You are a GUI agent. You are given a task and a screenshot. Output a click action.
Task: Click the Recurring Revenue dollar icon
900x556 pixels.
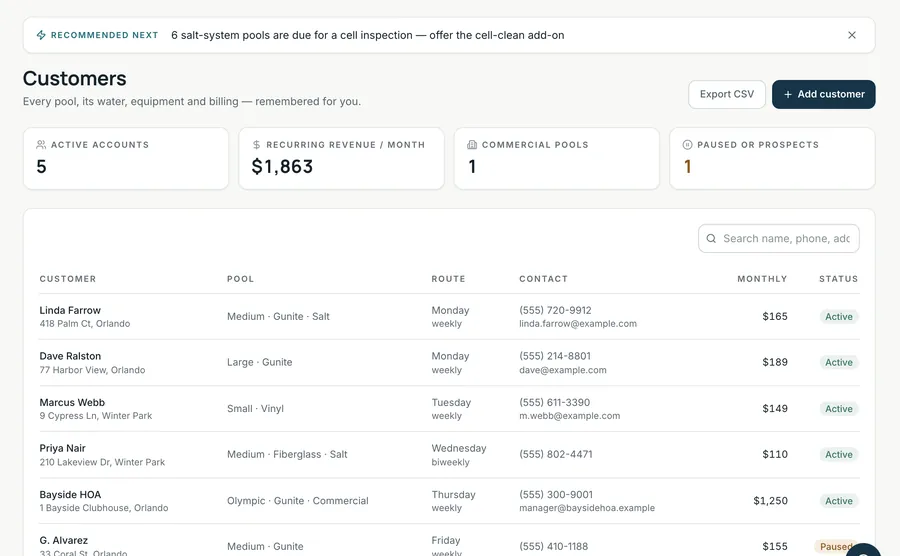257,145
